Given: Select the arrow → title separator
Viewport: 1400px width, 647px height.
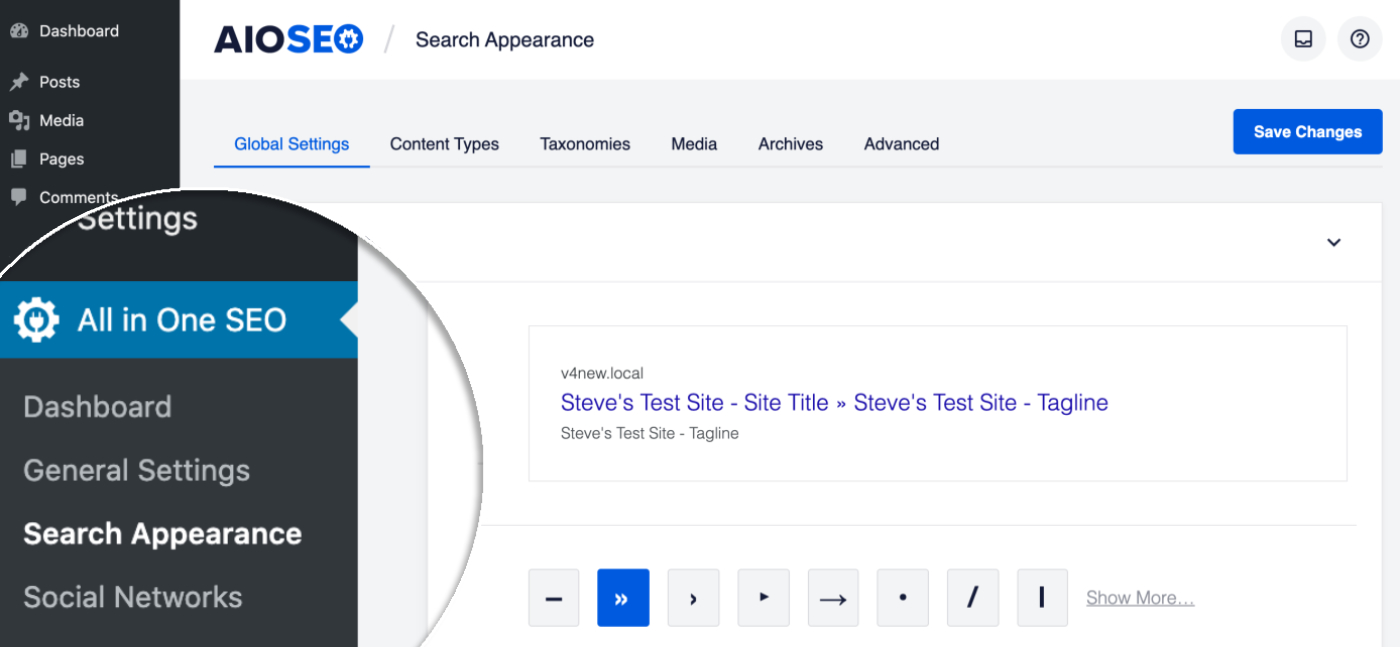Looking at the screenshot, I should click(833, 598).
